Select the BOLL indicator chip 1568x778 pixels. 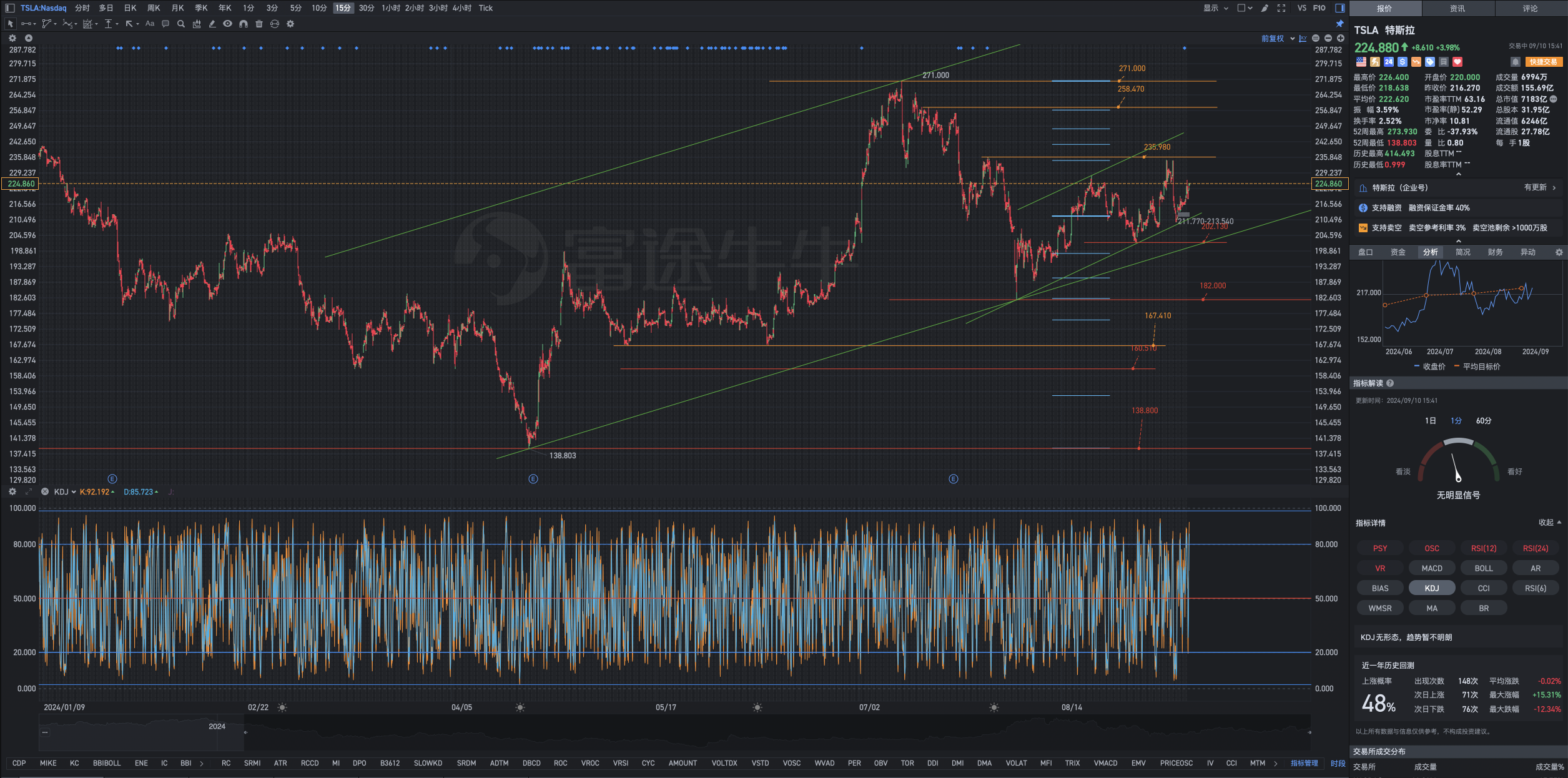coord(1484,568)
